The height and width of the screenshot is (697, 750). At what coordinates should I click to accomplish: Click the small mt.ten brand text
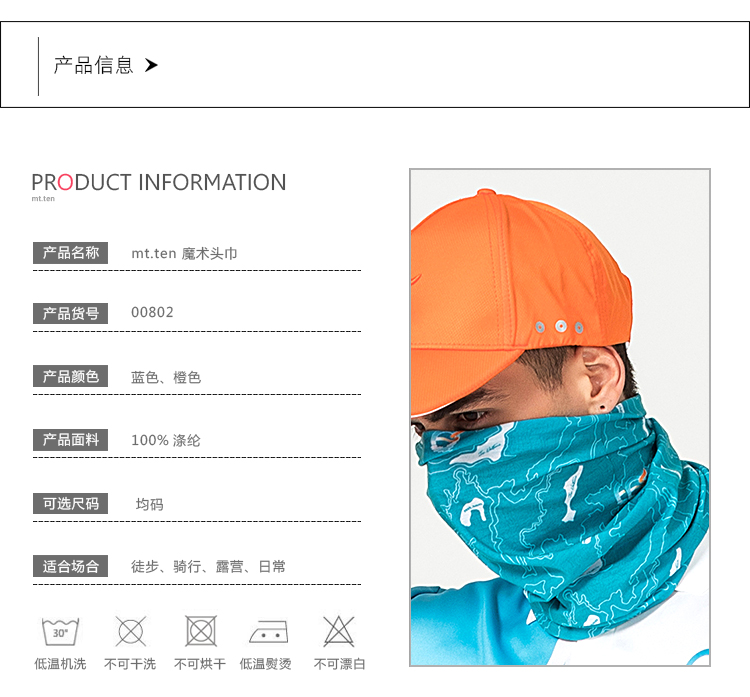tap(43, 199)
